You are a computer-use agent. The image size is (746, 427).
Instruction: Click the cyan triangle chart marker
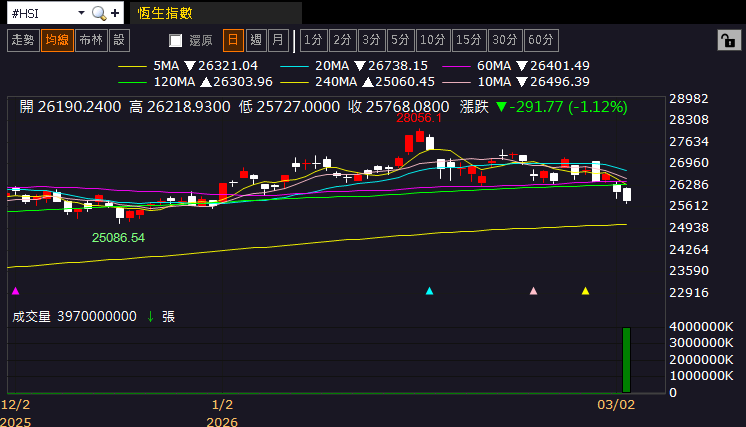pyautogui.click(x=430, y=291)
